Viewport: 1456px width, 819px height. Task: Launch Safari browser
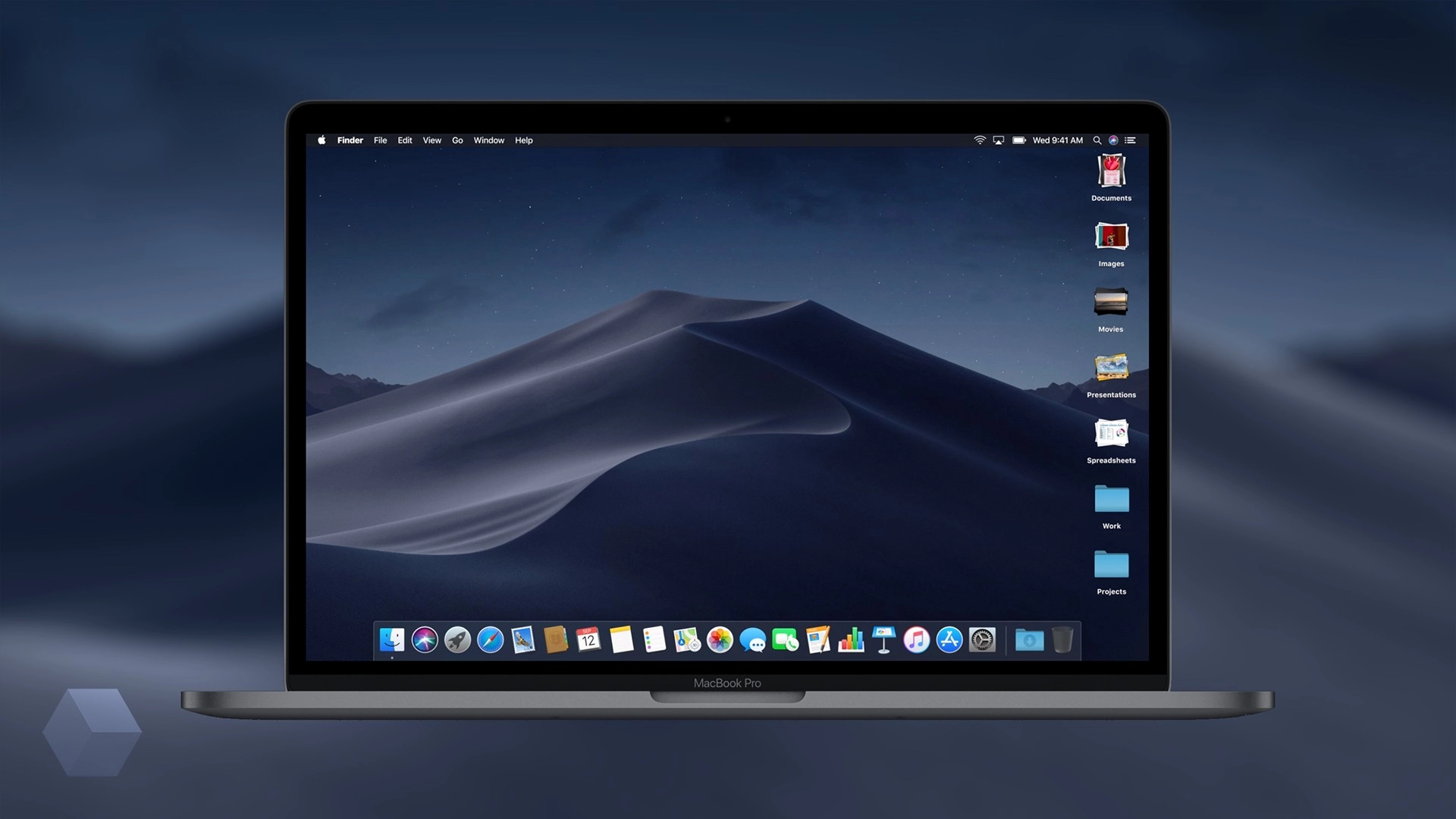tap(492, 641)
